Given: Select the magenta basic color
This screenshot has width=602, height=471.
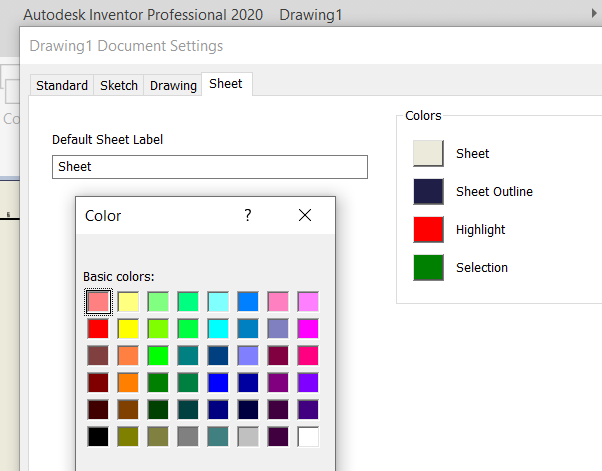Looking at the screenshot, I should (x=308, y=328).
